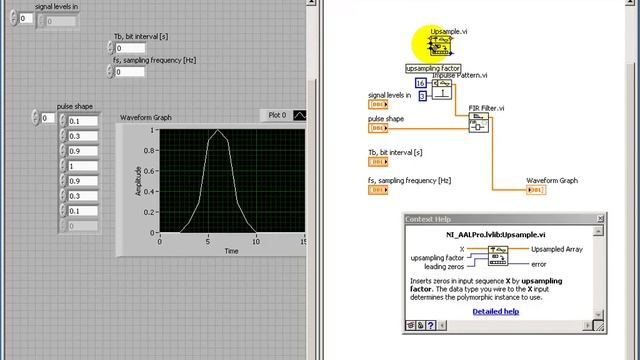This screenshot has width=640, height=360.
Task: Close the Context Help window
Action: coord(600,219)
